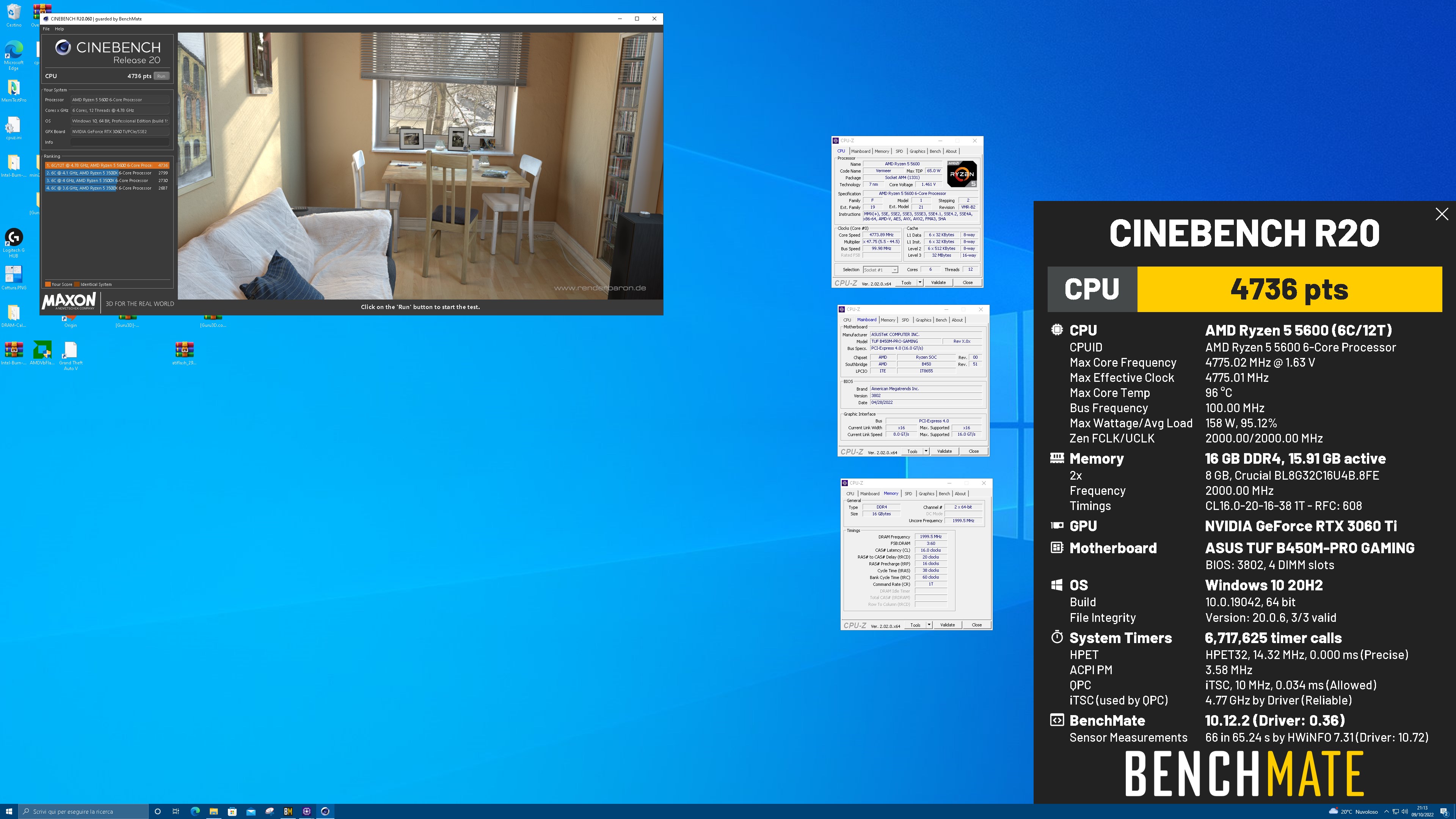Open Snipping Tool from the taskbar
Viewport: 1456px width, 819px height.
coord(270,811)
